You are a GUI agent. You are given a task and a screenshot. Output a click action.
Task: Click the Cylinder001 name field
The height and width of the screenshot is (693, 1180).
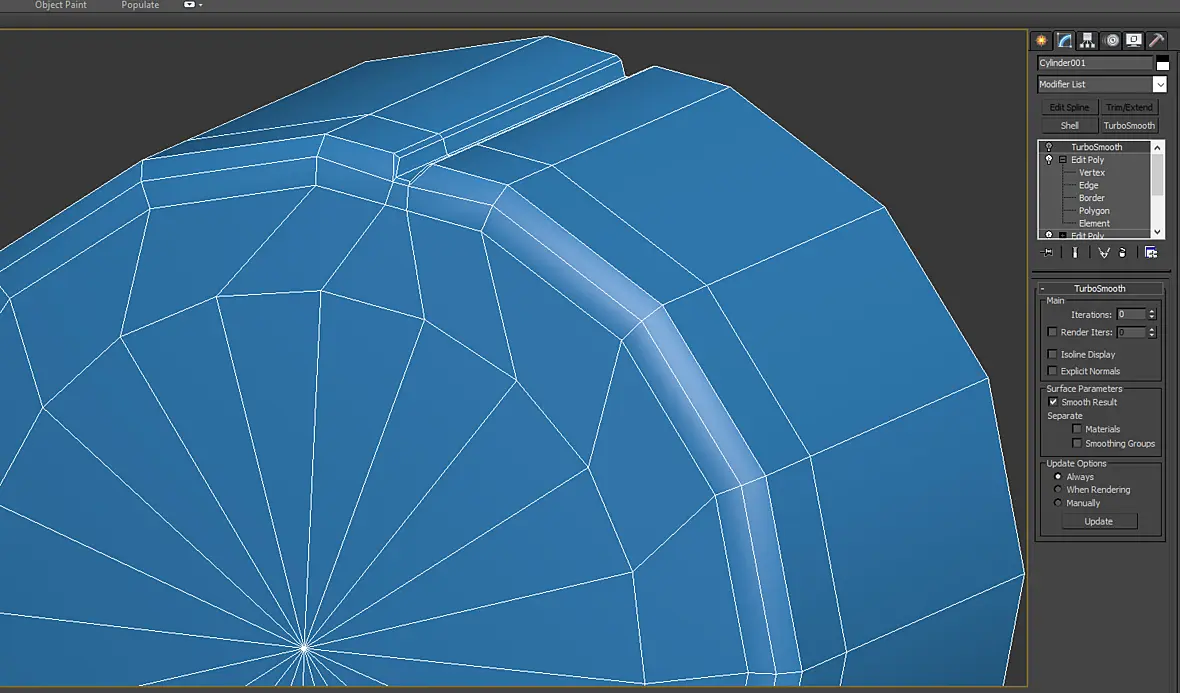(1094, 63)
